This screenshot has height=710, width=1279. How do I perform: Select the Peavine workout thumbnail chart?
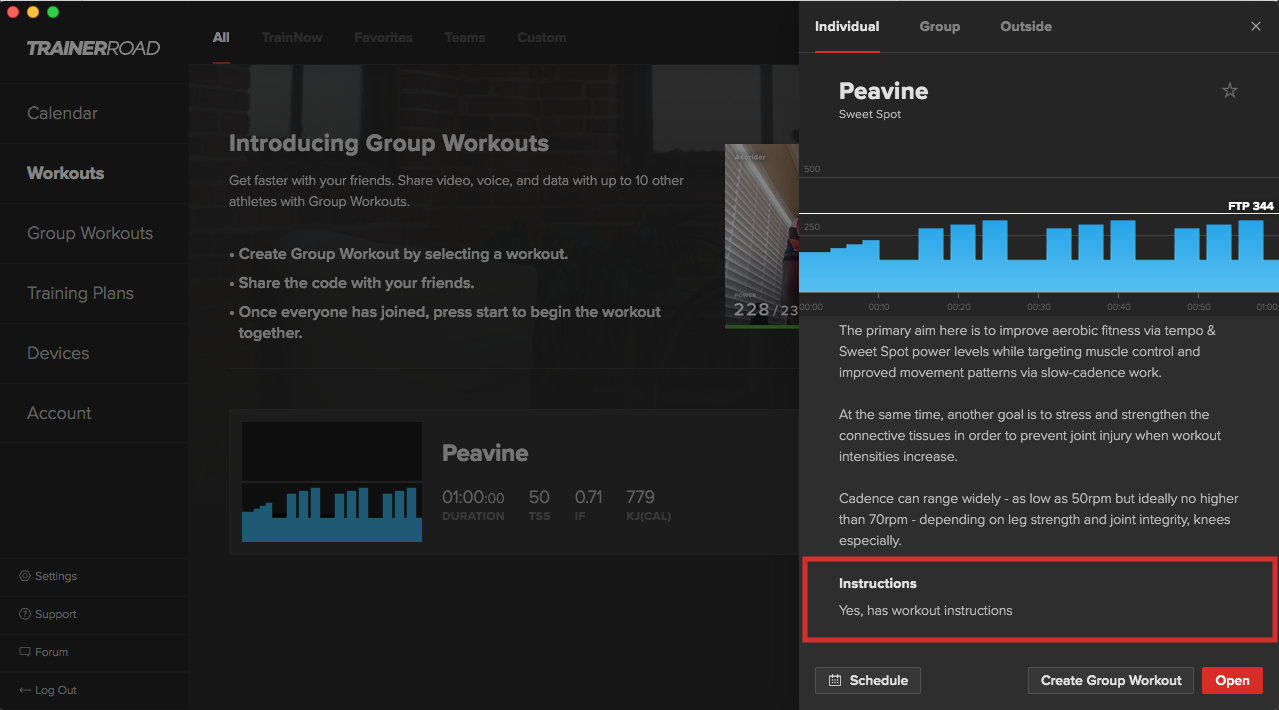point(332,482)
